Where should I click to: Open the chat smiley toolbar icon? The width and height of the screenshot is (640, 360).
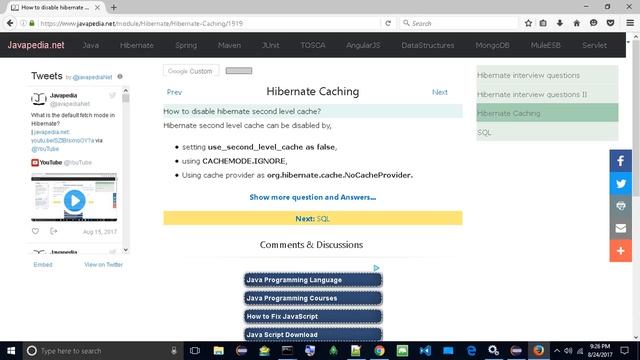click(x=593, y=23)
